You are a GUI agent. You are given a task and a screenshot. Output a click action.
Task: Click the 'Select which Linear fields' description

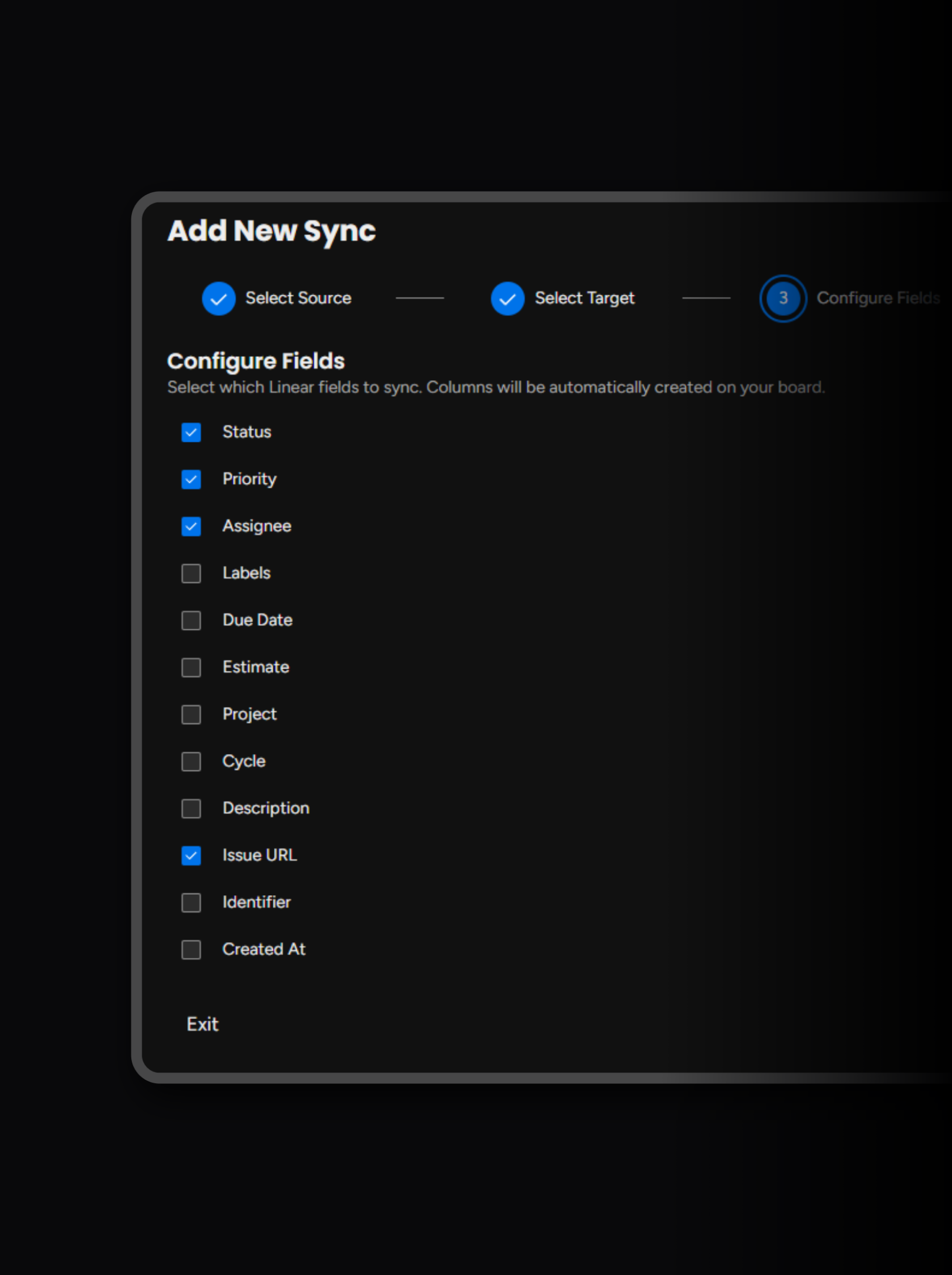point(496,387)
